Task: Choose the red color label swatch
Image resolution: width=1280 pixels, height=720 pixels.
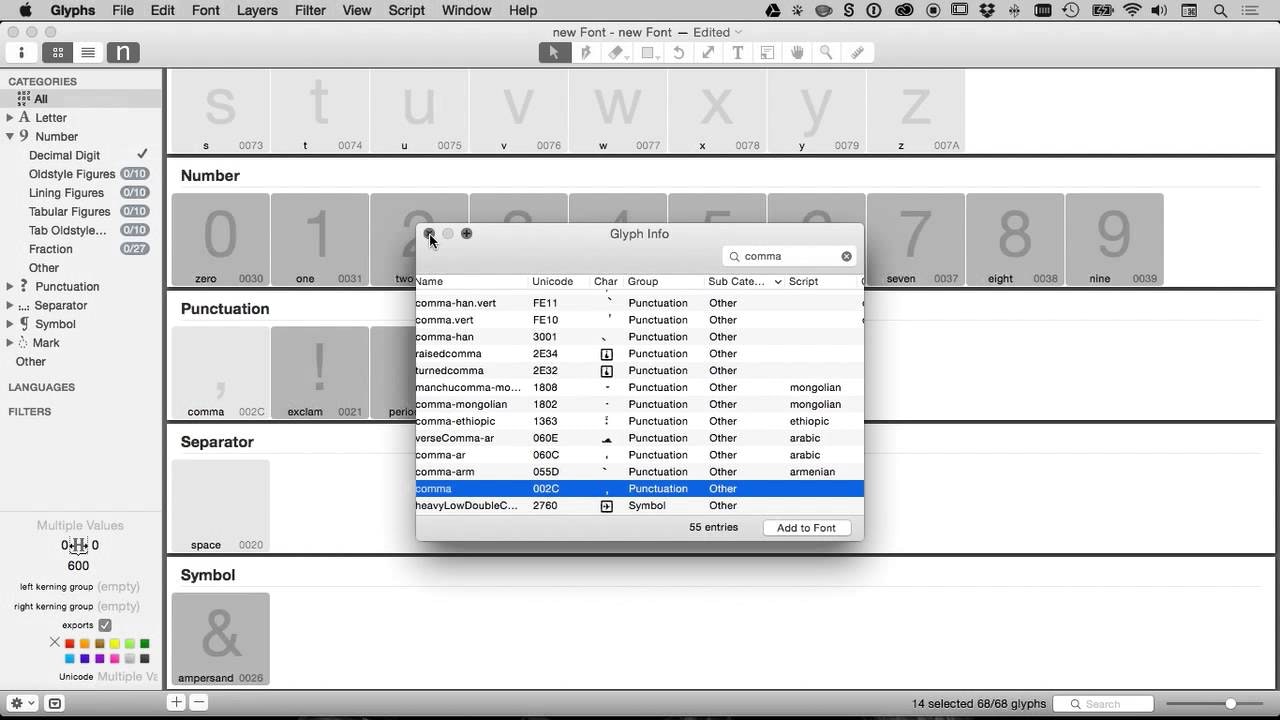Action: pos(70,643)
